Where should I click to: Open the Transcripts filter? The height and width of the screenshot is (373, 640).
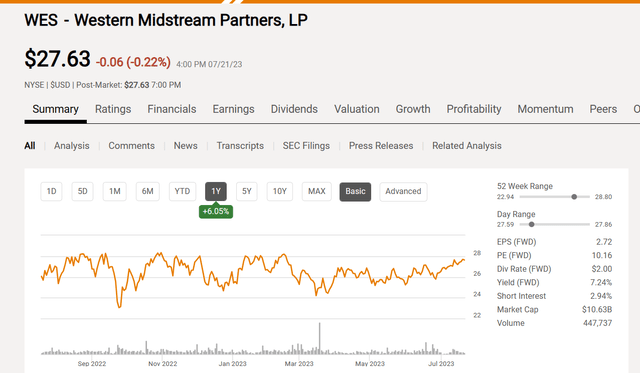pos(240,146)
